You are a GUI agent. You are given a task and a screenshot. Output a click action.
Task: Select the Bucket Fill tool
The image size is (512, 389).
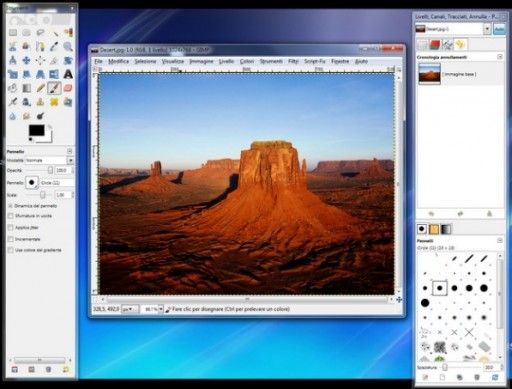[13, 88]
